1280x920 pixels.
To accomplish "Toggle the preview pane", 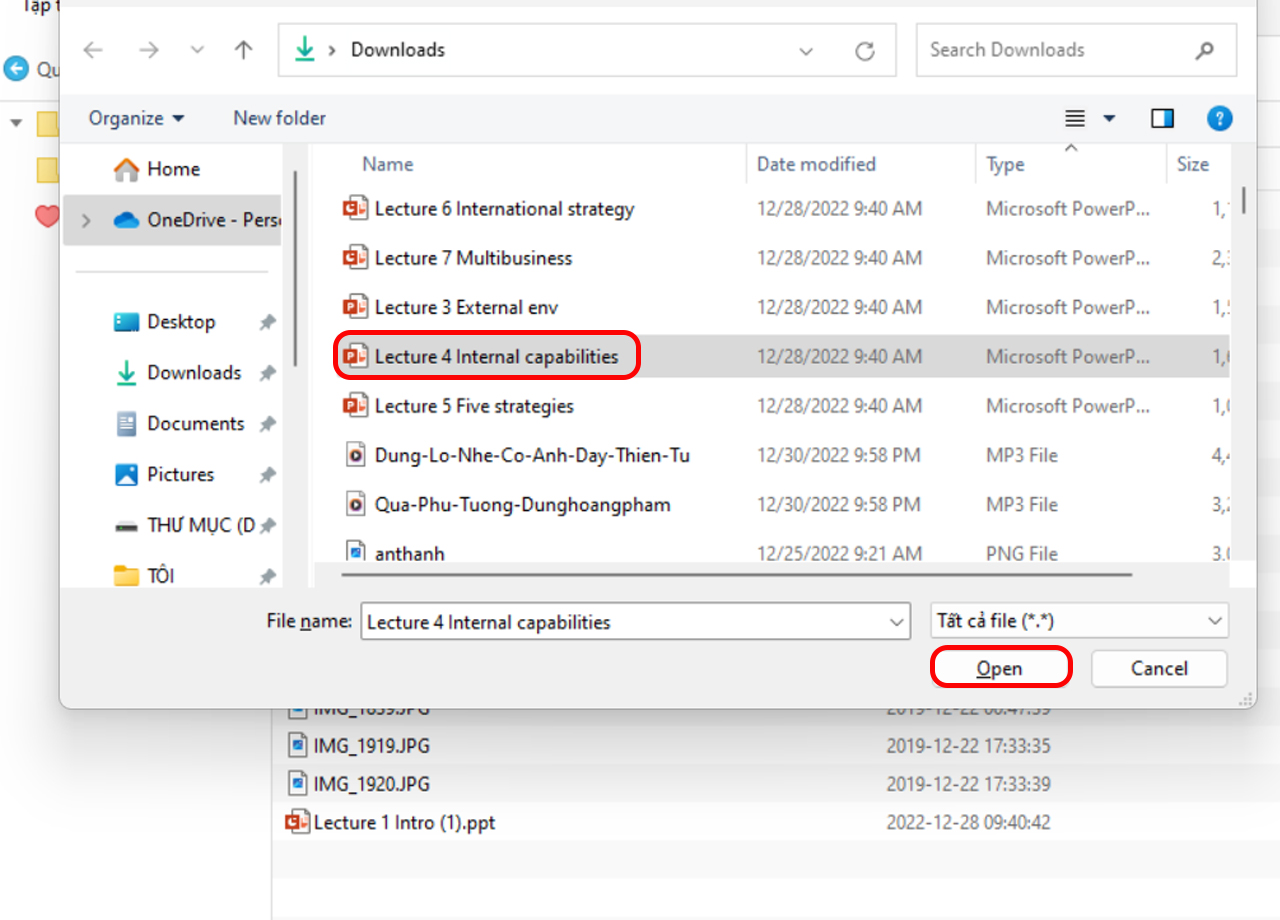I will pyautogui.click(x=1162, y=119).
